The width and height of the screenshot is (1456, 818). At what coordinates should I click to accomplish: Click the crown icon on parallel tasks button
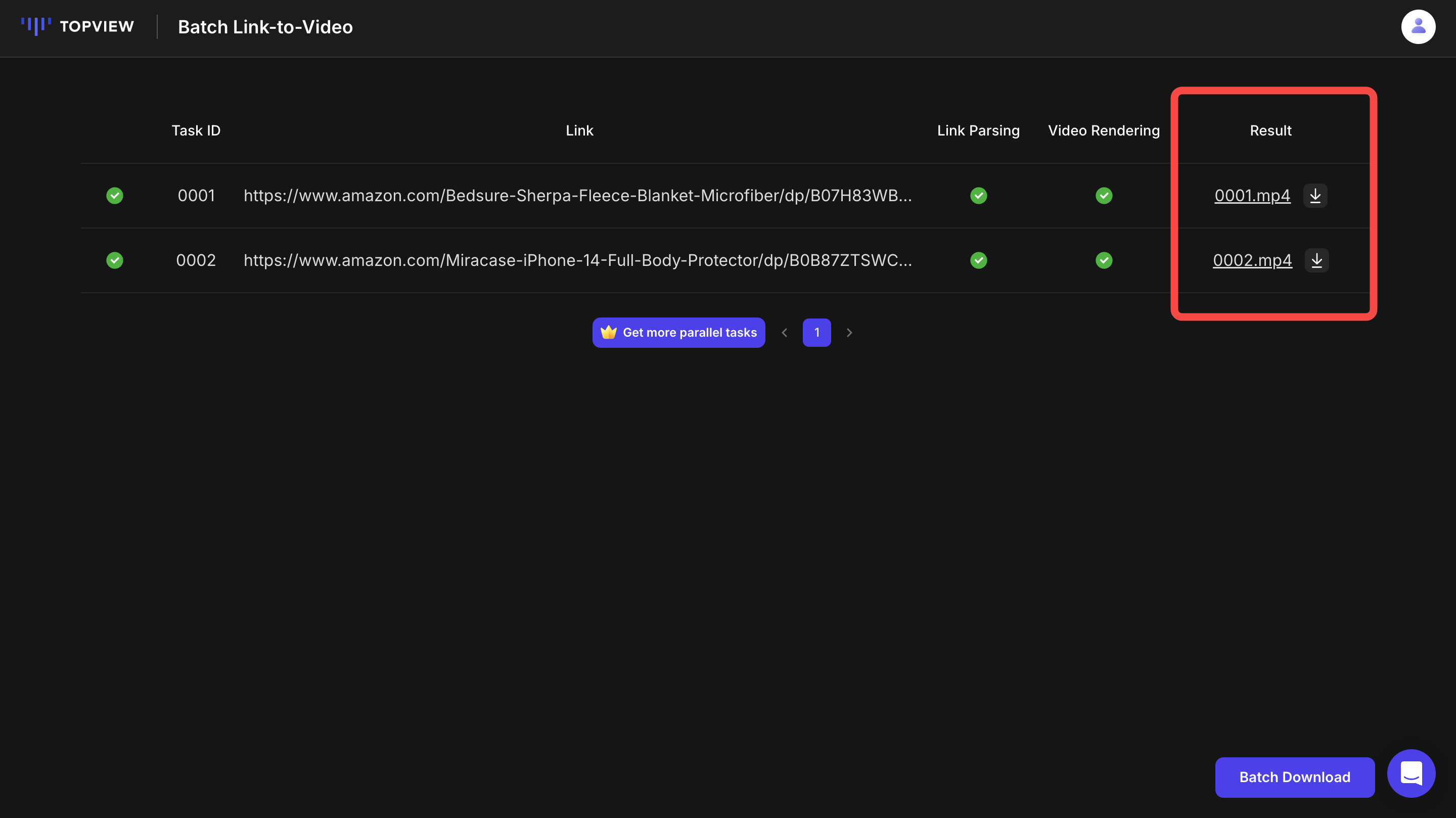608,332
